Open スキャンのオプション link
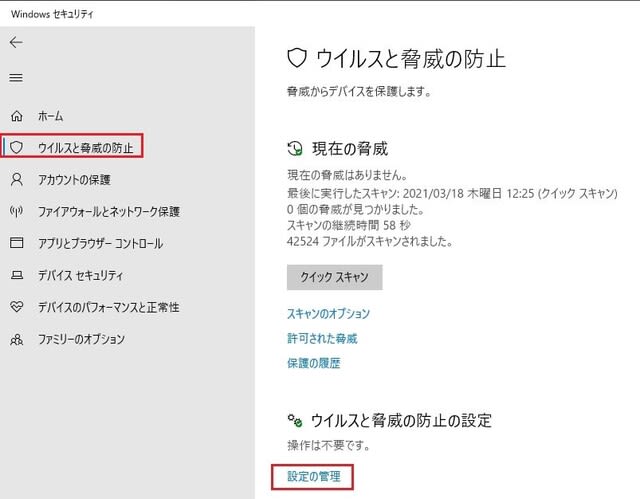This screenshot has height=499, width=640. point(329,313)
